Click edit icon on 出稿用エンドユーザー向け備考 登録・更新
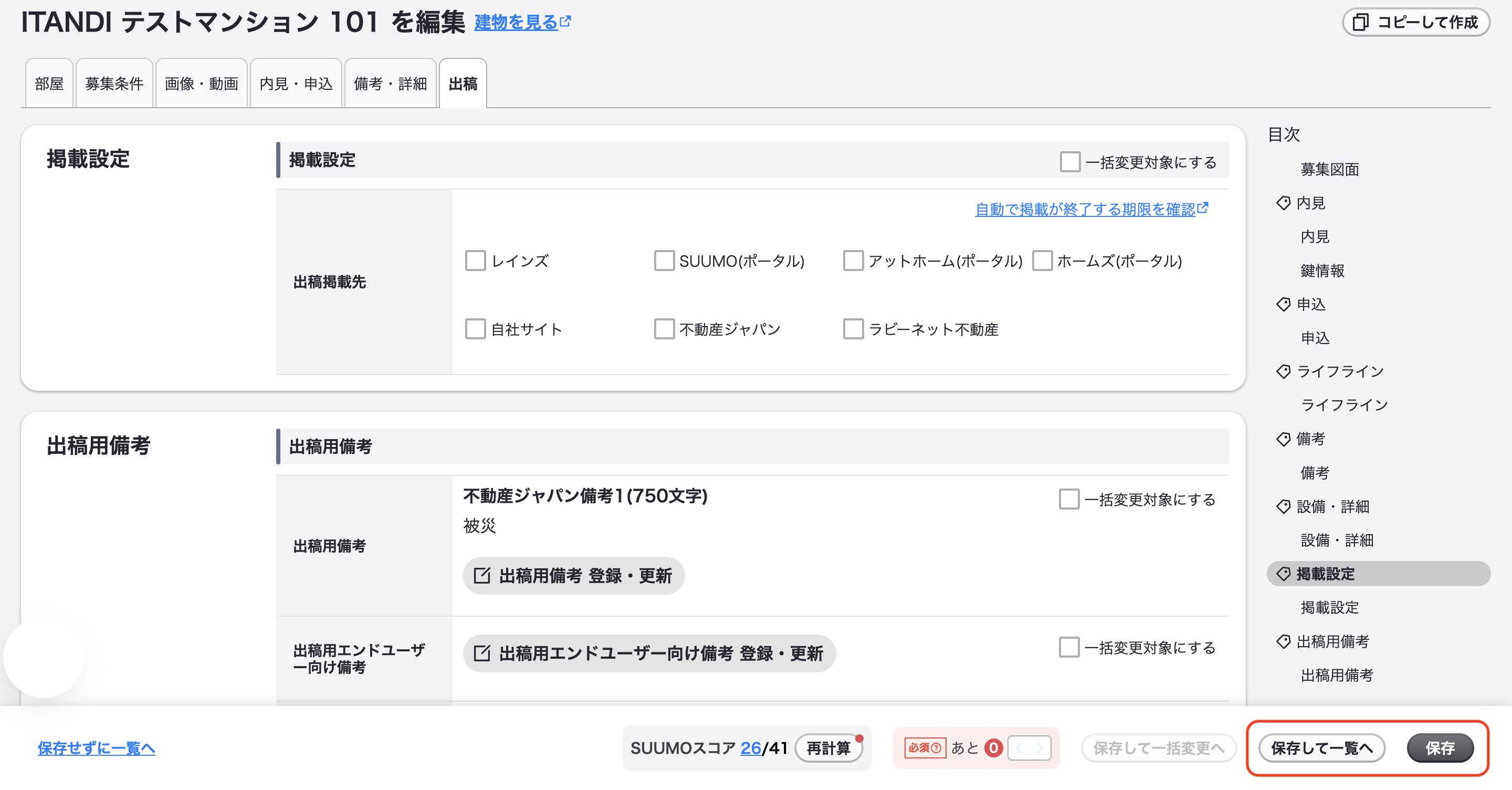Screen dimensions: 1512x790 [482, 653]
